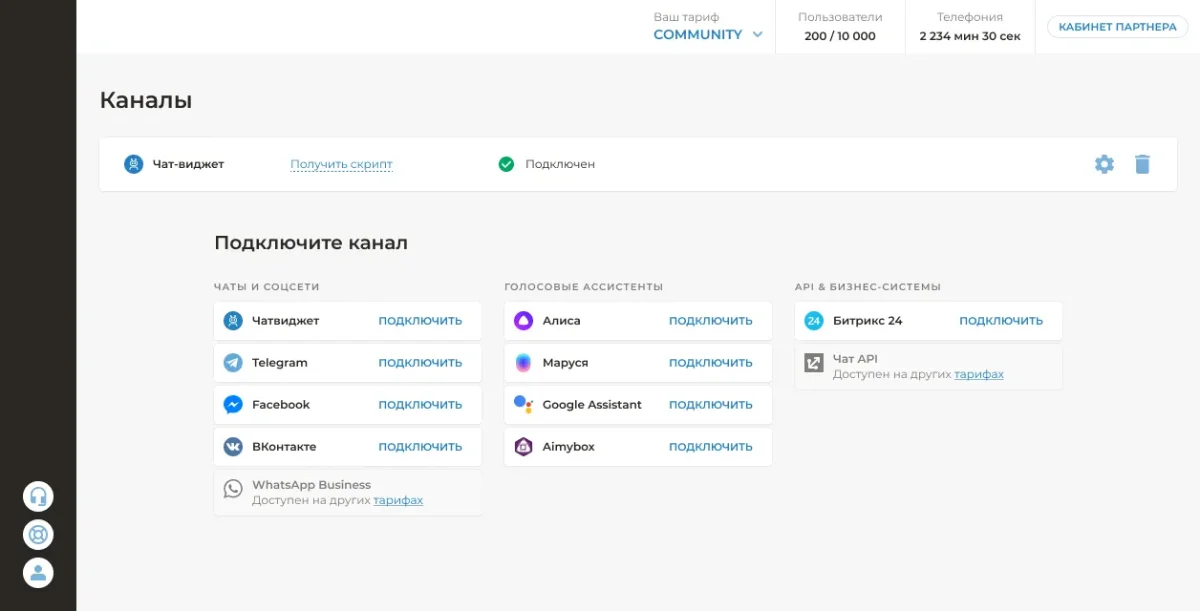This screenshot has width=1200, height=611.
Task: Click the Подключите канал heading
Action: pyautogui.click(x=311, y=243)
